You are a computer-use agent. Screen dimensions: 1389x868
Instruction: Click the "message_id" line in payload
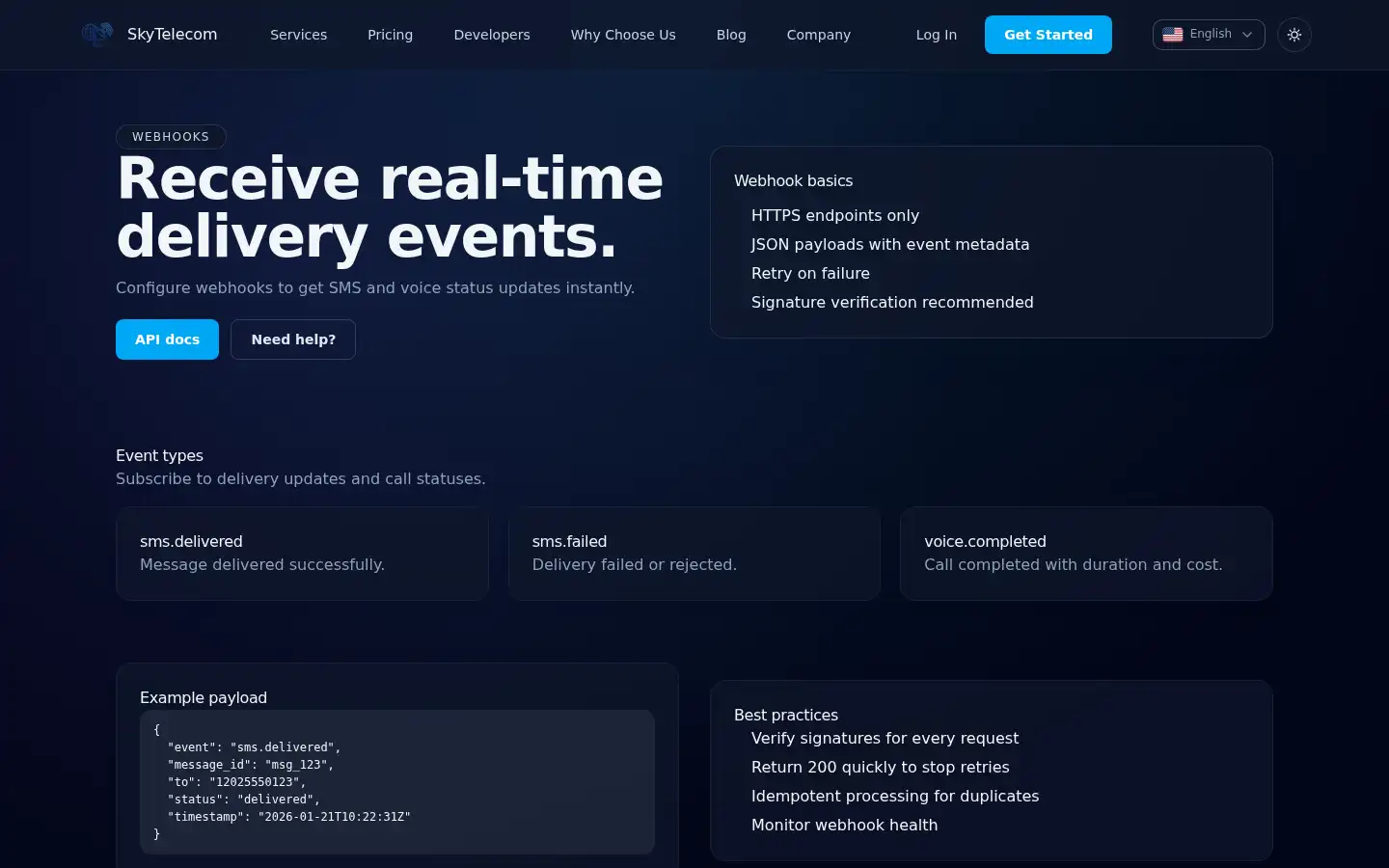251,765
